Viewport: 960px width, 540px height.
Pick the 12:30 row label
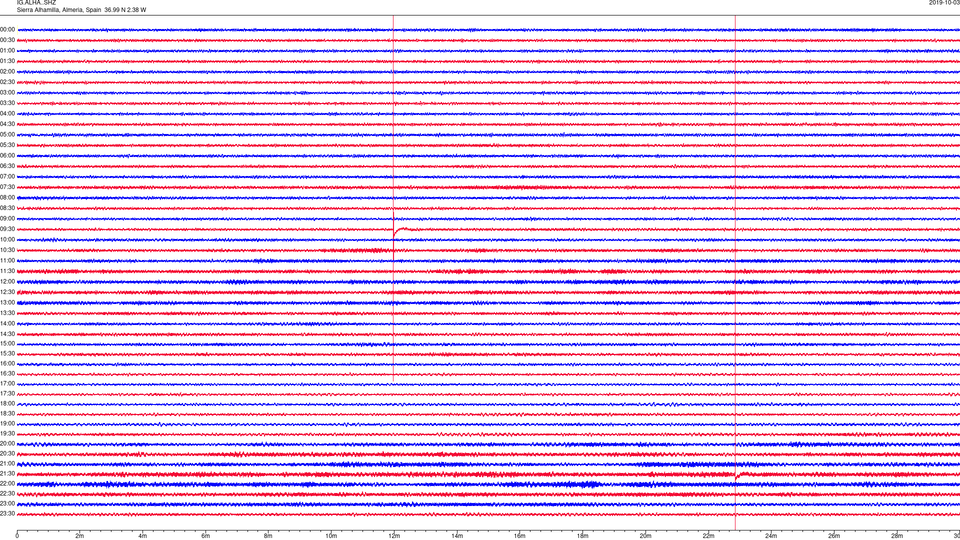(7, 292)
